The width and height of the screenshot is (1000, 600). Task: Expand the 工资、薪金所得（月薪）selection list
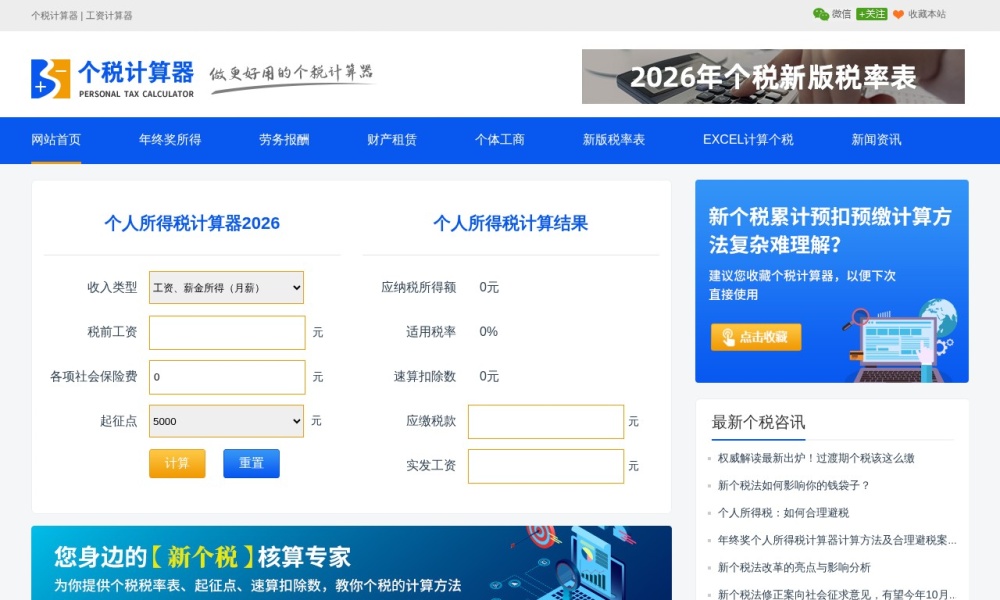coord(226,287)
